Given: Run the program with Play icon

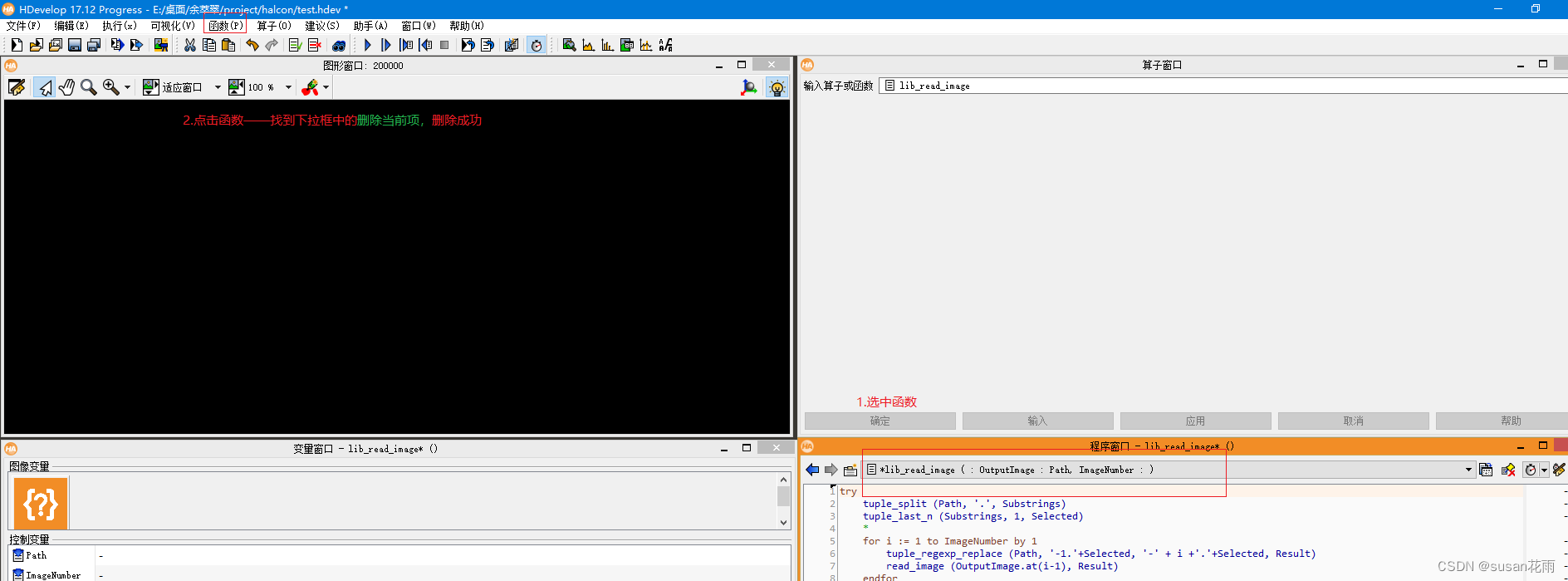Looking at the screenshot, I should 367,45.
